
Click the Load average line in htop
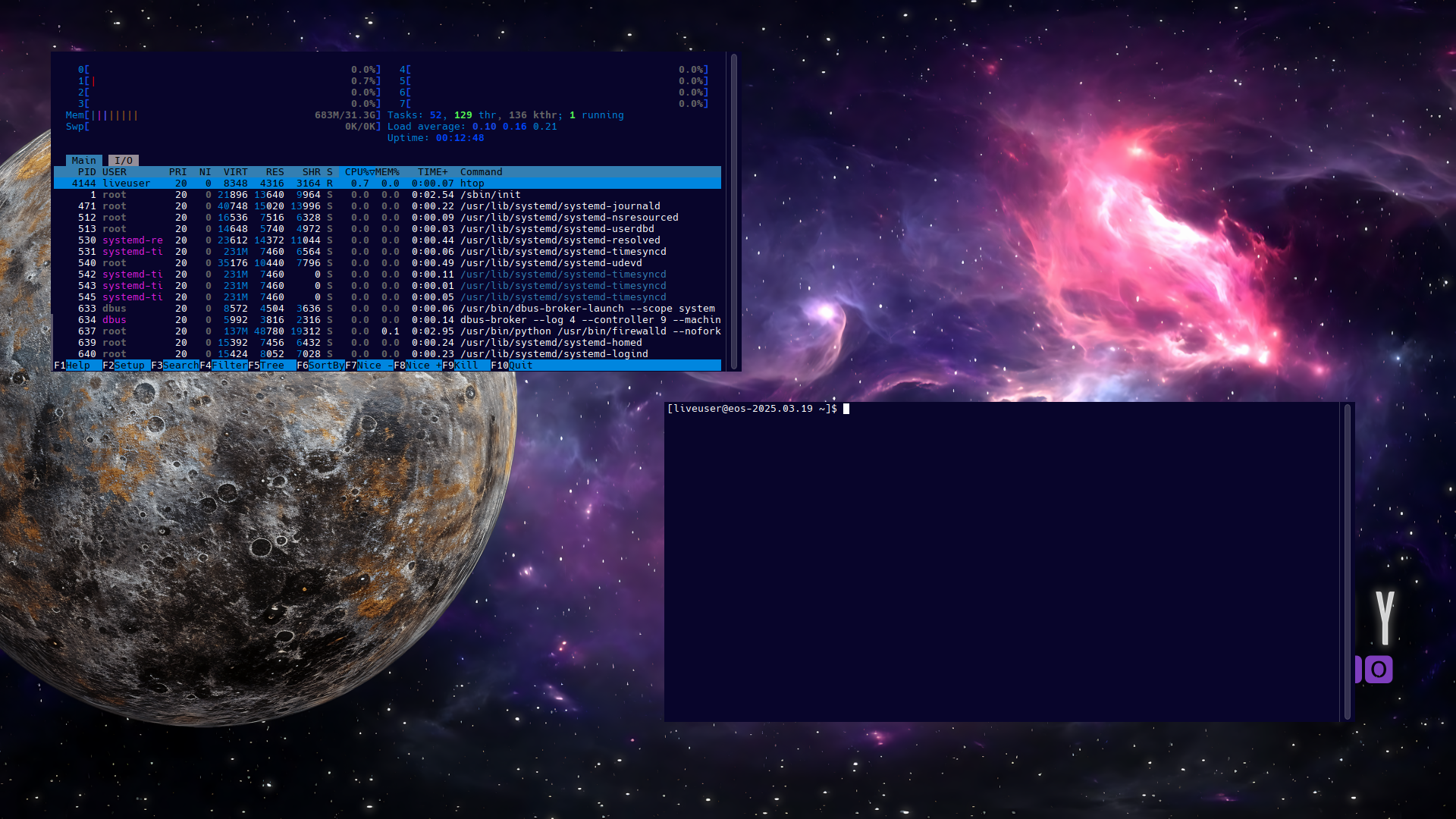point(472,127)
